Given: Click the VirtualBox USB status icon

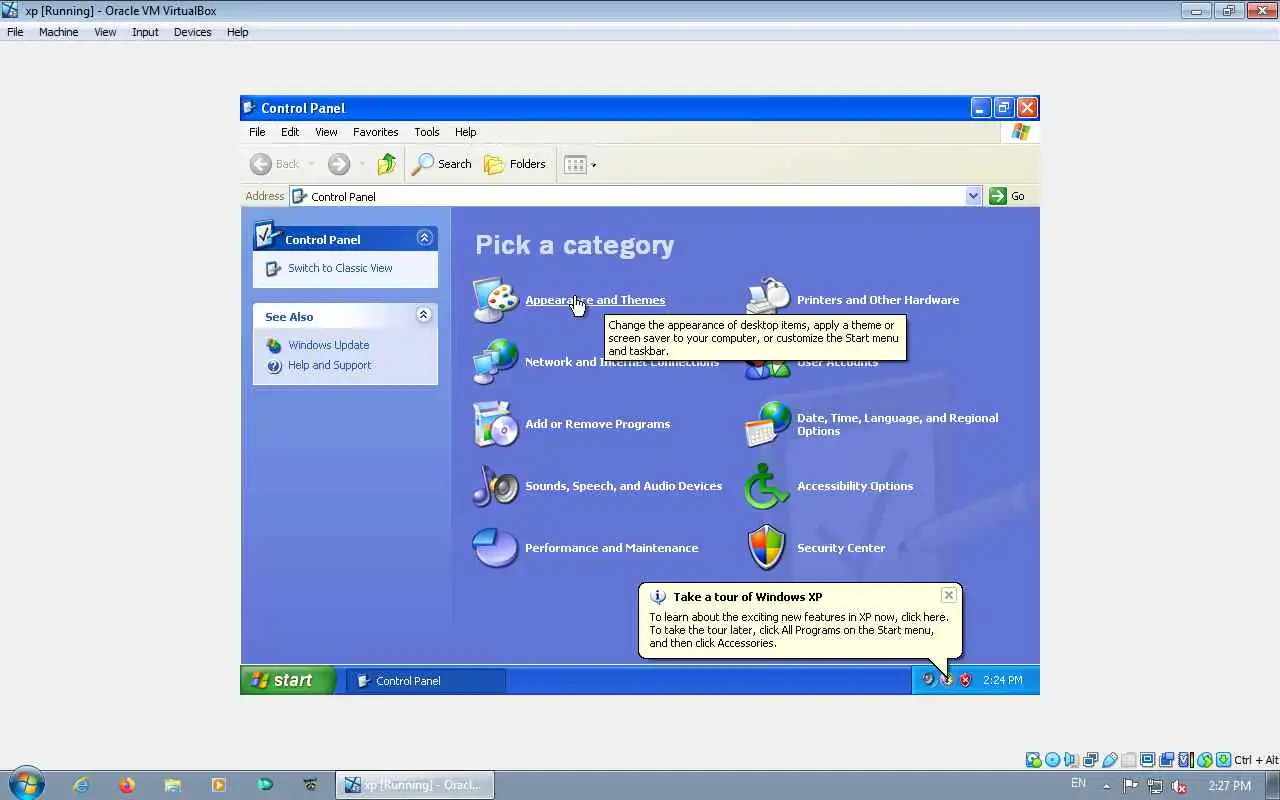Looking at the screenshot, I should pyautogui.click(x=1110, y=760).
